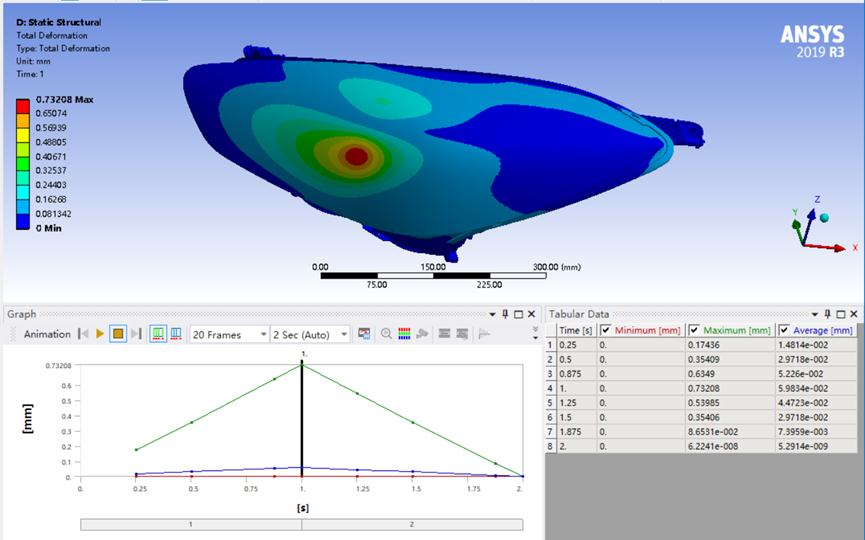Click the green maximum curve point at 0.25 s
The image size is (865, 540).
tap(136, 450)
